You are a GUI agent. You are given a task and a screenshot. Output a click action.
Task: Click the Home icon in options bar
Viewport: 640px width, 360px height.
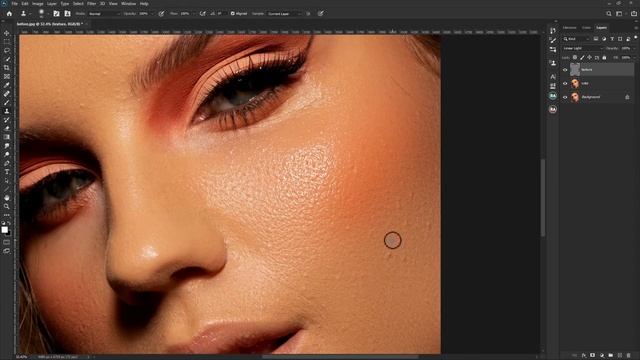point(9,13)
